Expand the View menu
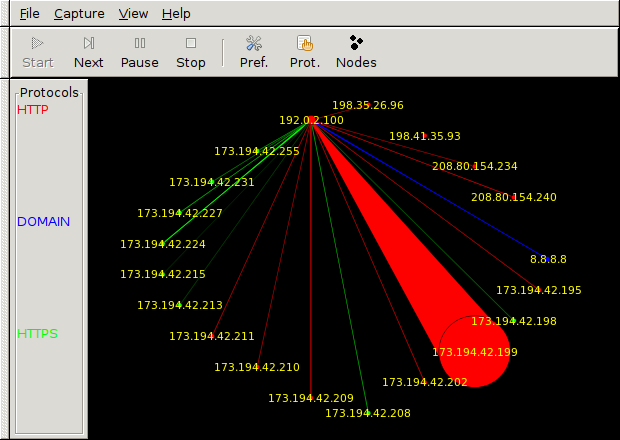Screen dimensions: 620x440 tap(133, 14)
